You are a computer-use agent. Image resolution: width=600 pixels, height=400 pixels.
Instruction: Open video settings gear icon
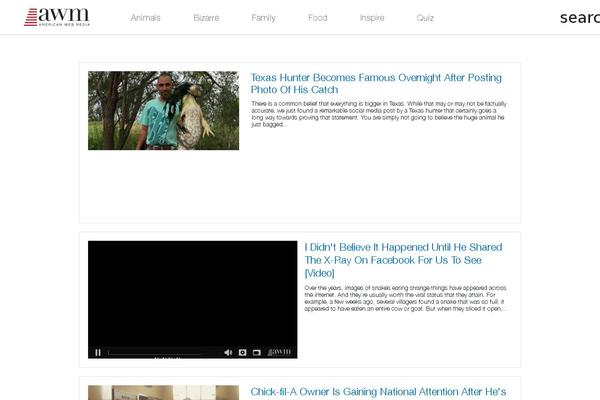point(243,353)
